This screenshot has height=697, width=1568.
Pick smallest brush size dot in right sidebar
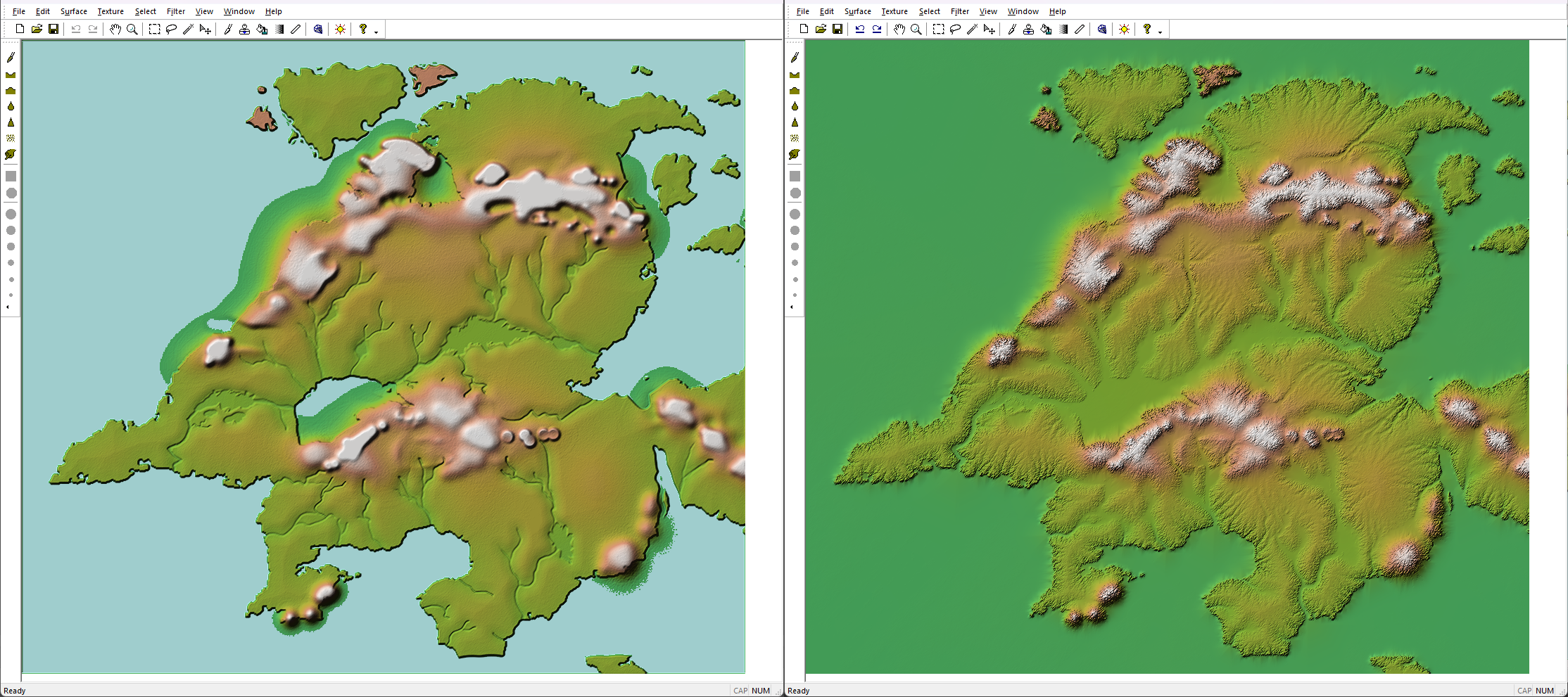pos(795,295)
